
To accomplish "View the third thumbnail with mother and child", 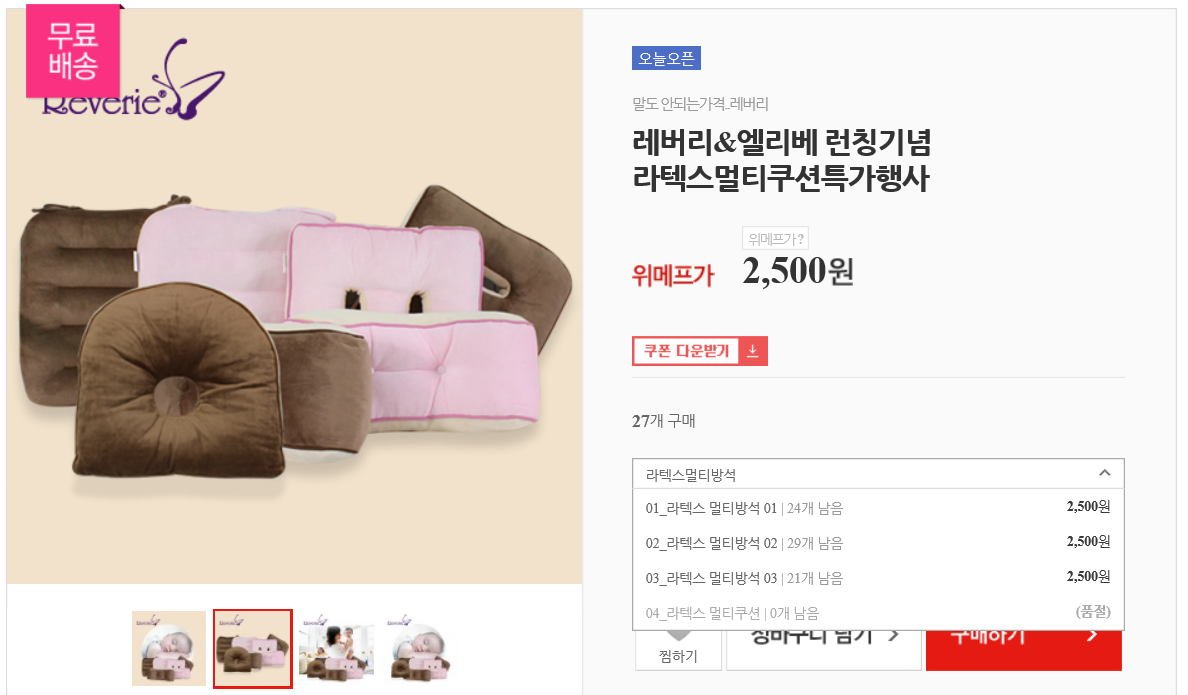I will coord(337,648).
